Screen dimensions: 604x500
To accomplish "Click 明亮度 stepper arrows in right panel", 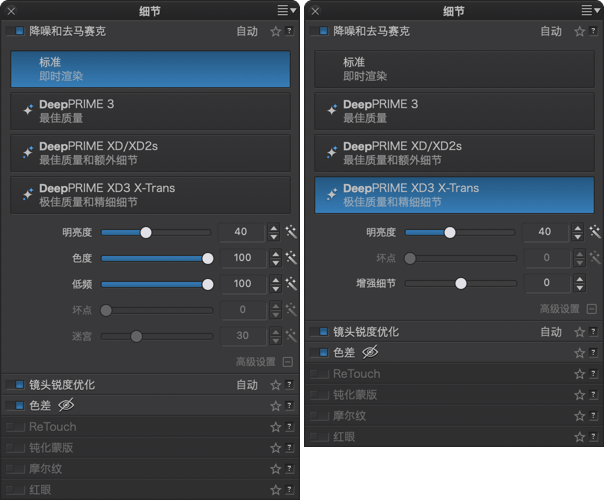I will [x=577, y=232].
